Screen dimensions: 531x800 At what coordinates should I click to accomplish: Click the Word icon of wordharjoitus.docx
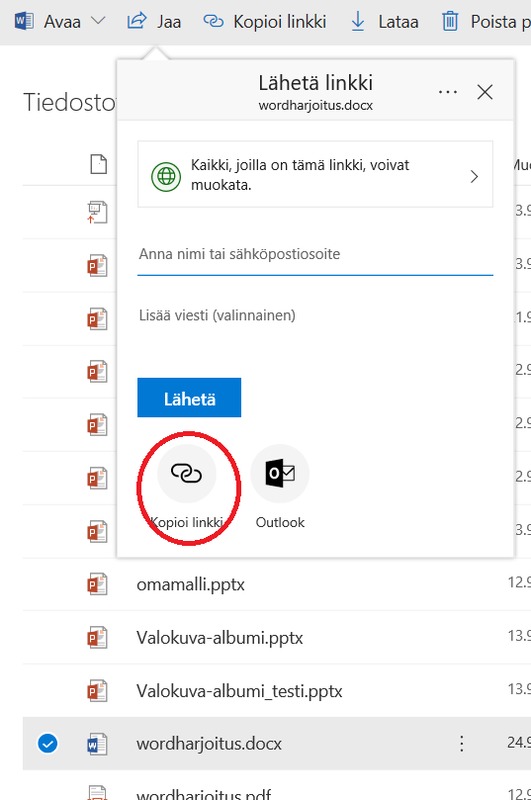pos(97,744)
